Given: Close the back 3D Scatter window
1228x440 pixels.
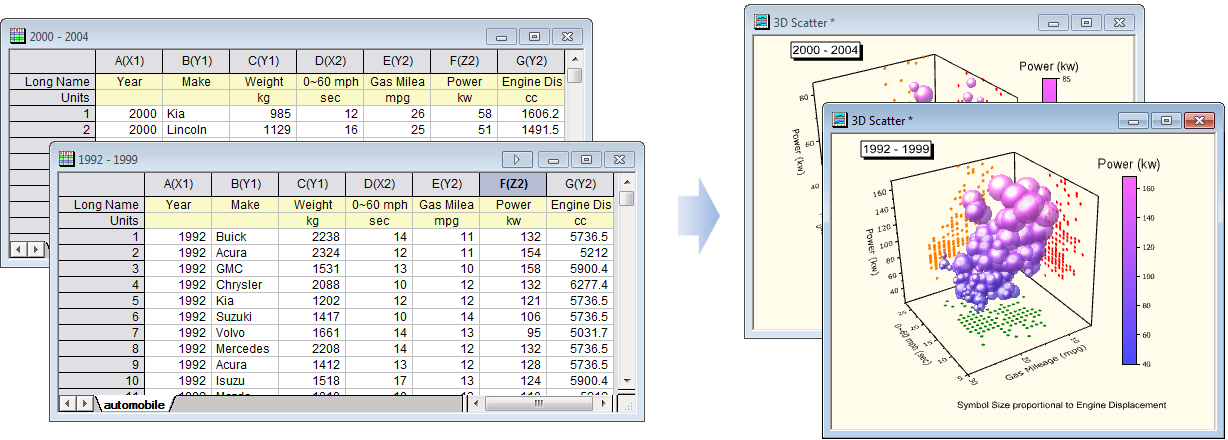Looking at the screenshot, I should pyautogui.click(x=1120, y=21).
